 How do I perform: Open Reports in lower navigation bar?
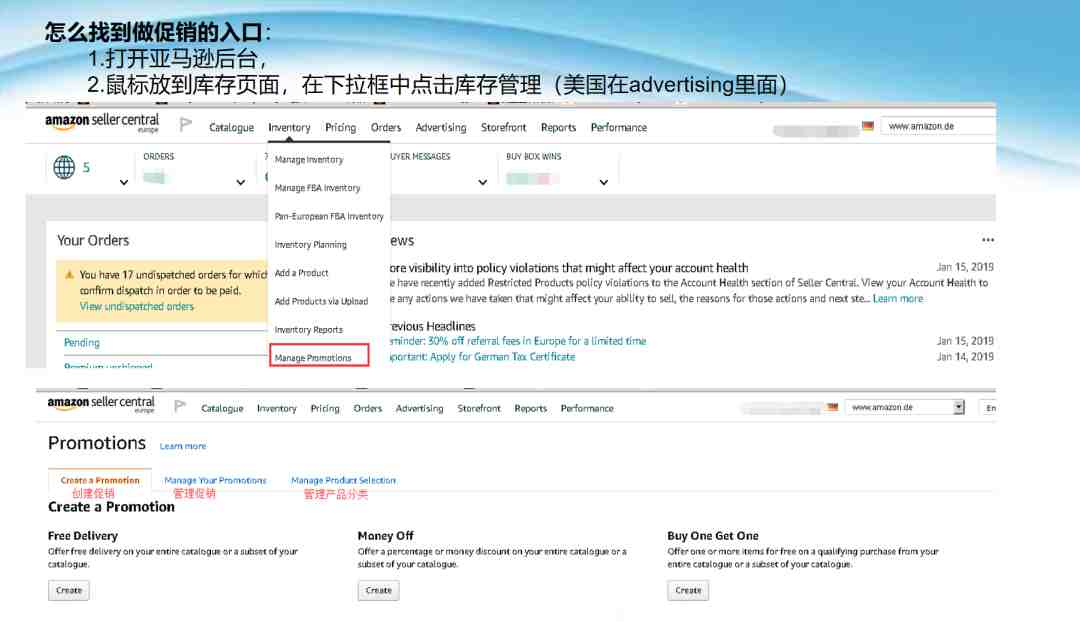tap(530, 408)
